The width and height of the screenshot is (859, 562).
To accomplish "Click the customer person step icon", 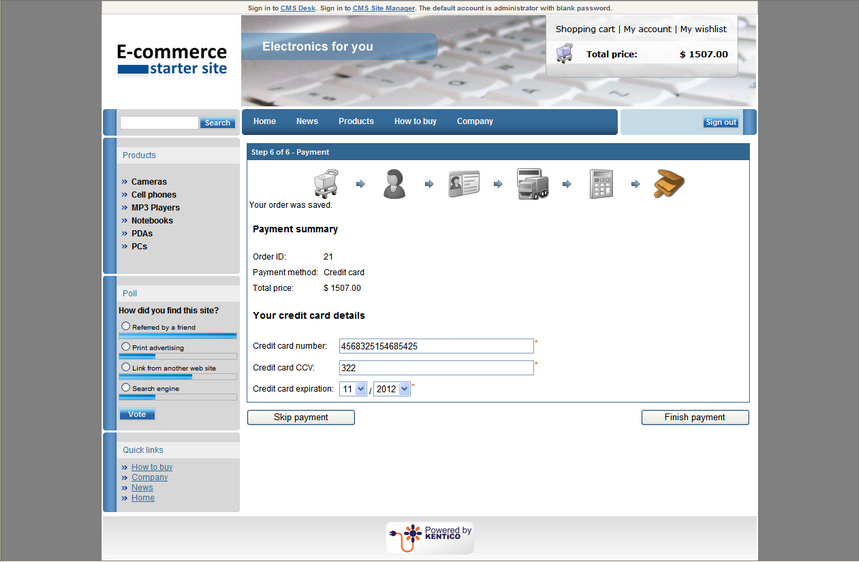I will (x=394, y=184).
